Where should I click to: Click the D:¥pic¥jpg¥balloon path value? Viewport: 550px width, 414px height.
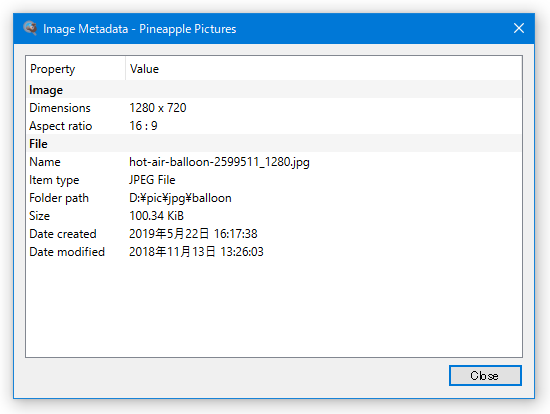[180, 198]
